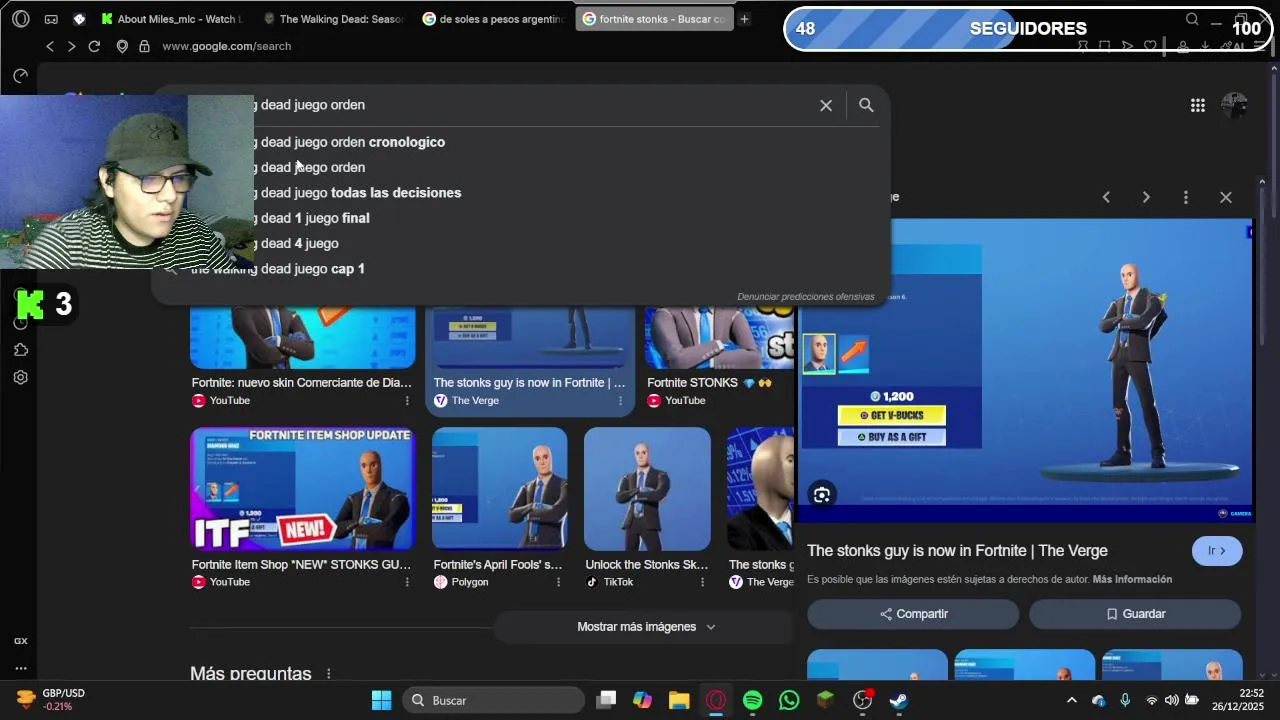Image resolution: width=1280 pixels, height=720 pixels.
Task: Expand the hidden system tray icons chevron
Action: coord(1072,700)
